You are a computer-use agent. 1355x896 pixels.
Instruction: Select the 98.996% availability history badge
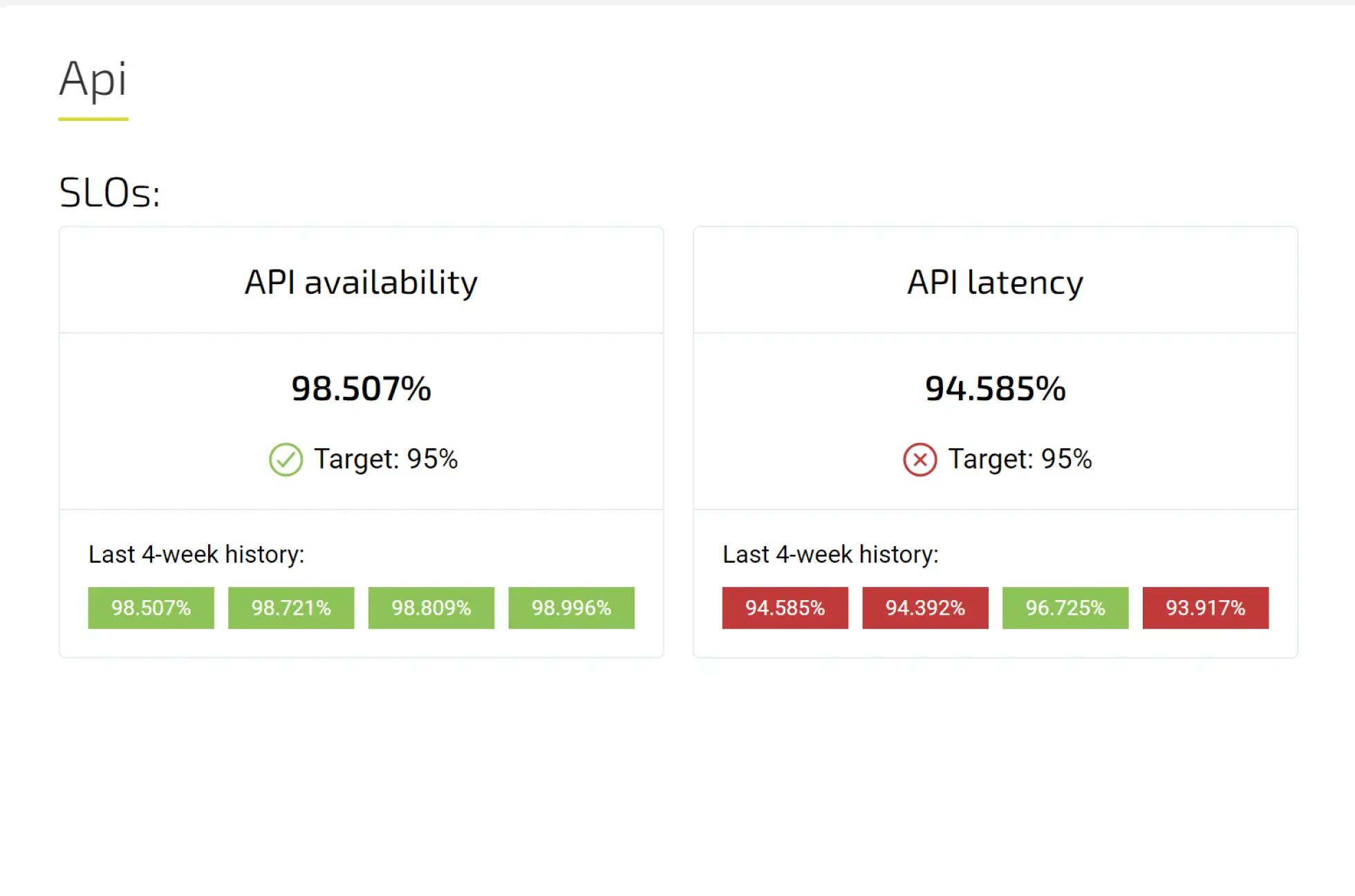[x=572, y=608]
